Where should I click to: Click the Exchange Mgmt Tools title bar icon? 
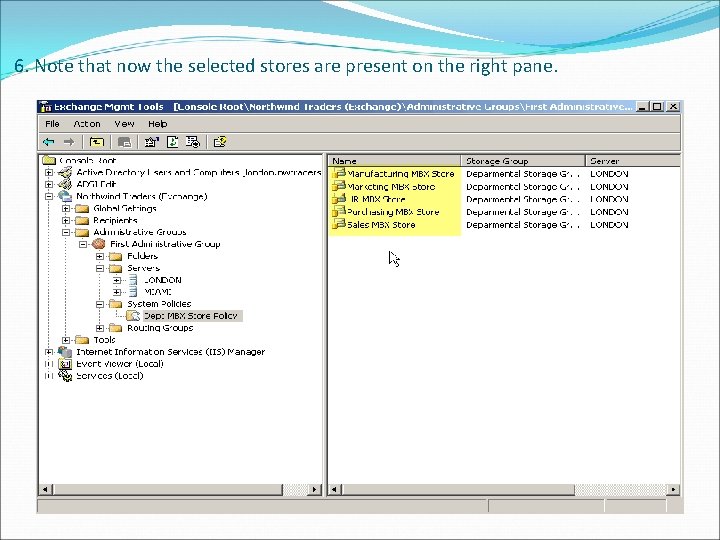pyautogui.click(x=45, y=107)
